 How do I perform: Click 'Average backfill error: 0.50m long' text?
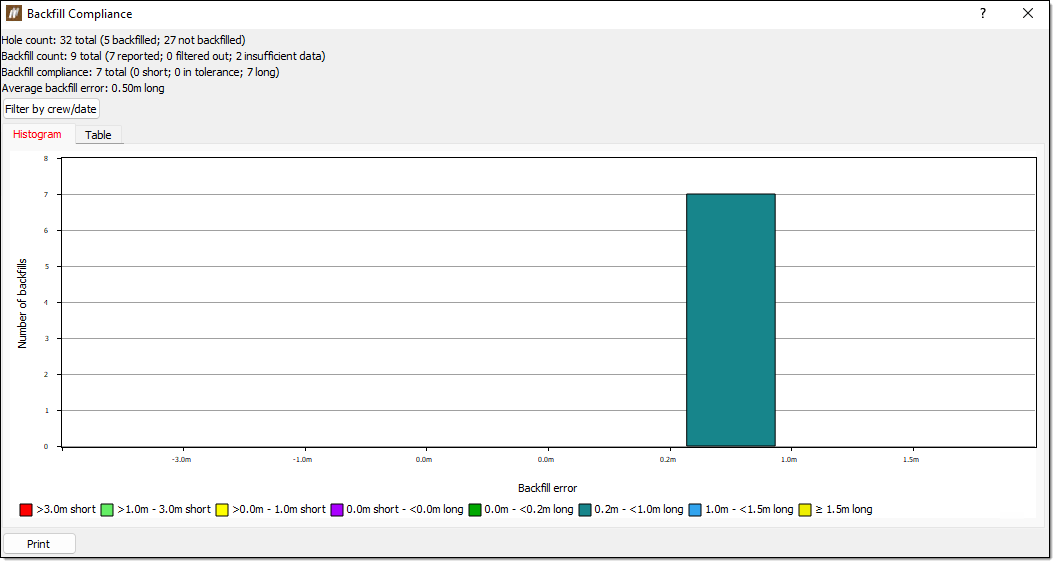[84, 88]
